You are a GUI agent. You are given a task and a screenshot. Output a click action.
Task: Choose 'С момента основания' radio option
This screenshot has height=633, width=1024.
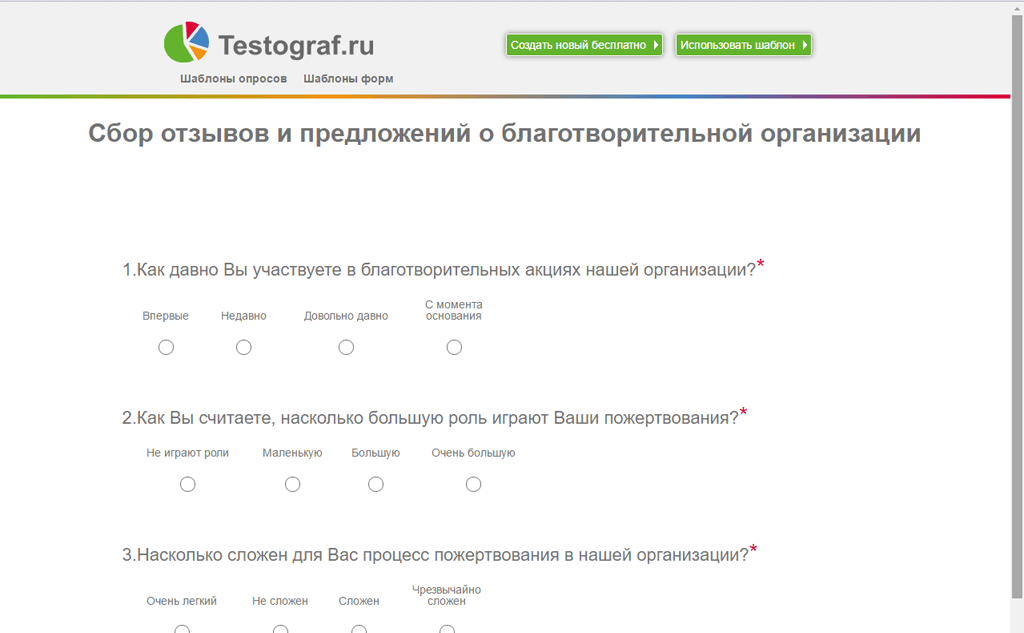[x=454, y=347]
